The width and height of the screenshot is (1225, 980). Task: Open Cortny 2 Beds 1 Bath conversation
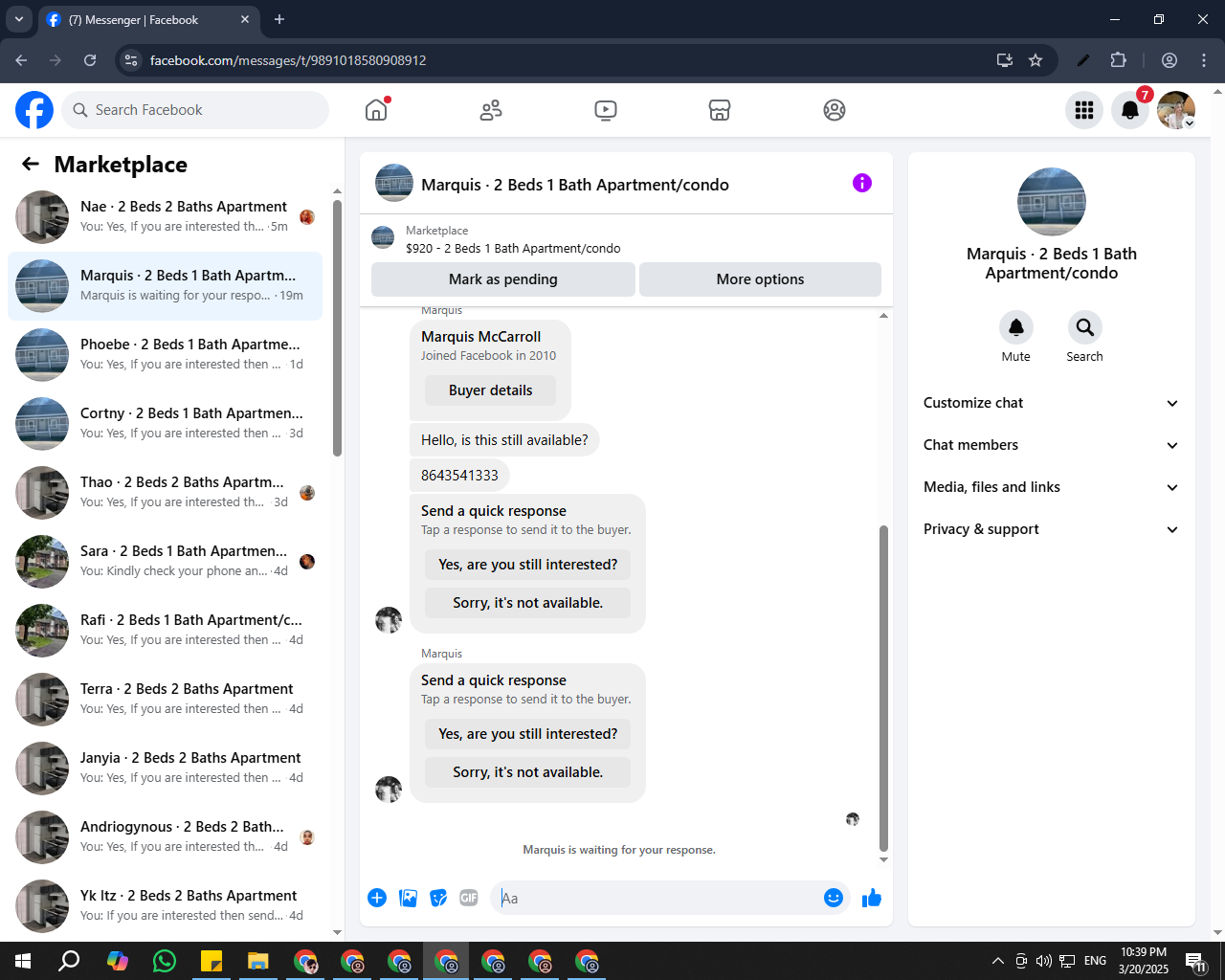point(165,424)
